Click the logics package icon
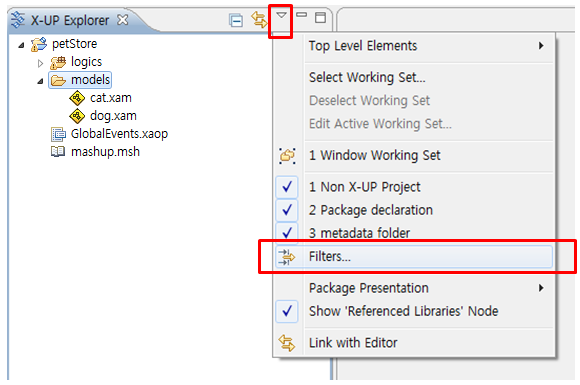The width and height of the screenshot is (580, 385). click(x=58, y=62)
